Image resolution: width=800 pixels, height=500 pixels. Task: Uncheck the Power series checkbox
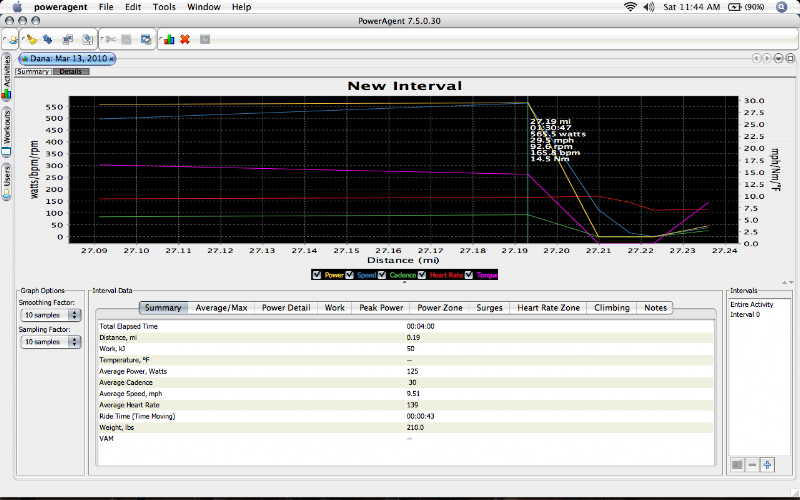(x=317, y=274)
